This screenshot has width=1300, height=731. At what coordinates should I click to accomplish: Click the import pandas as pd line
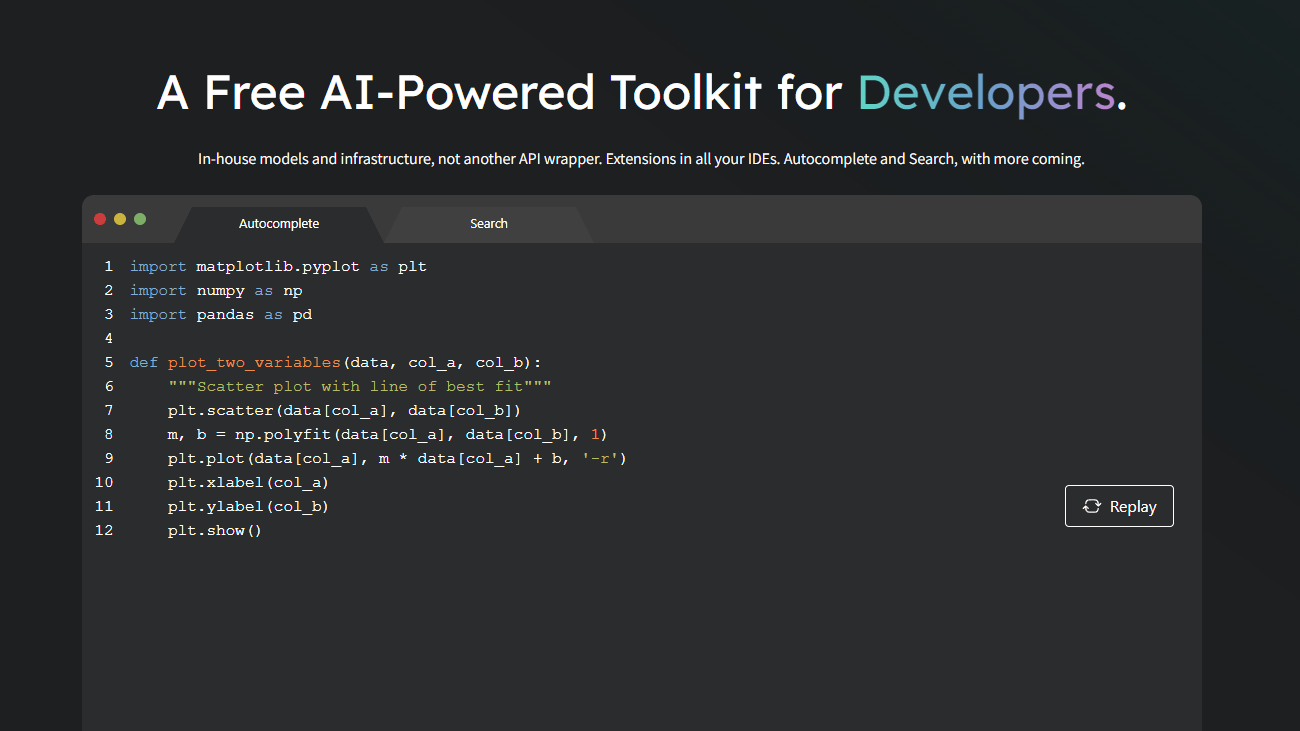[x=221, y=314]
